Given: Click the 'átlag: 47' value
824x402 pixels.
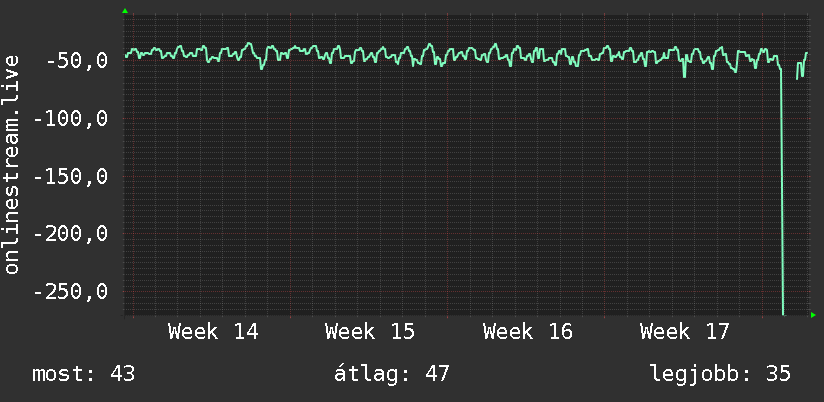Looking at the screenshot, I should 392,374.
